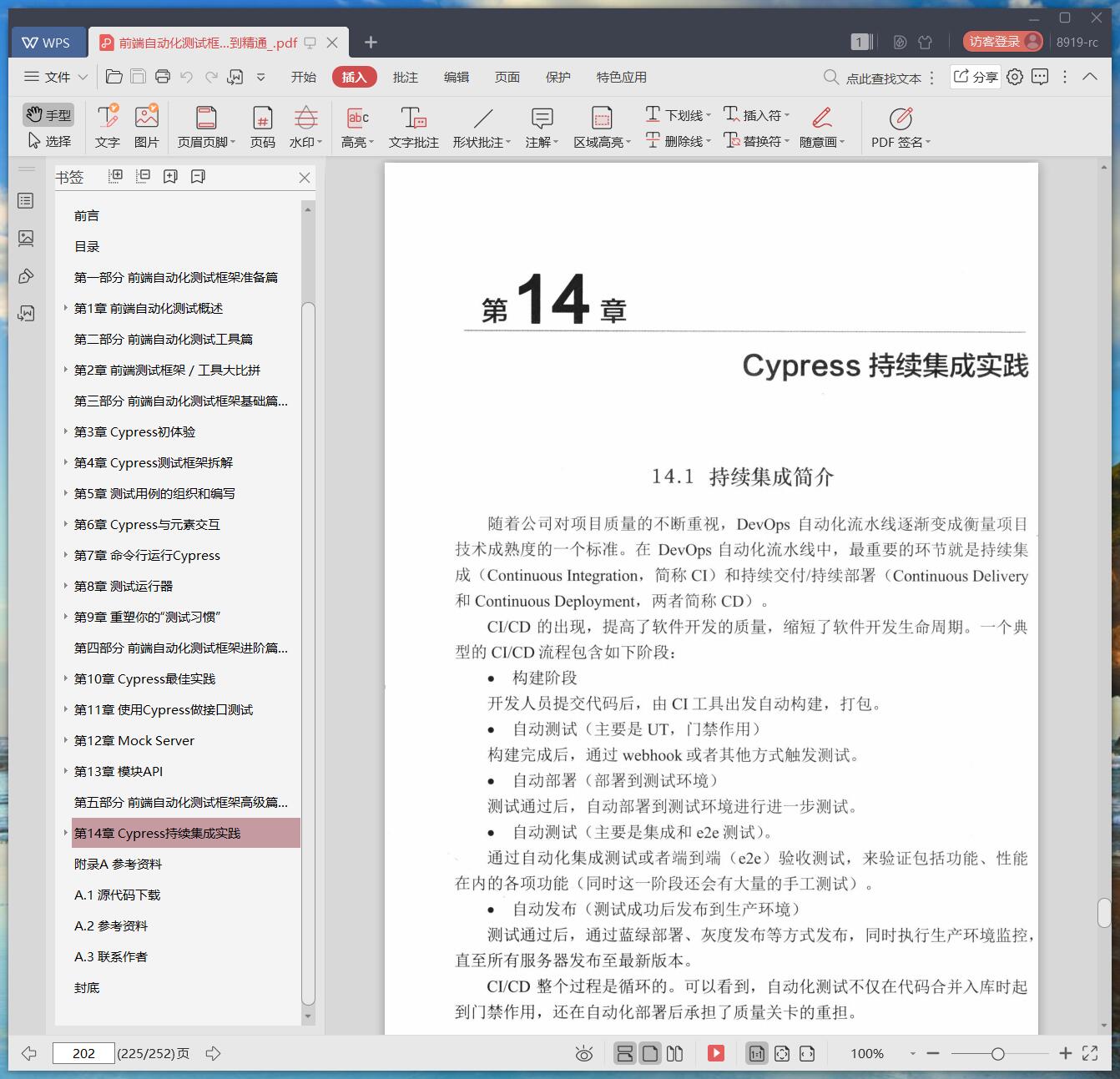This screenshot has width=1120, height=1079.
Task: Apply underline (下划线) annotation
Action: 678,114
